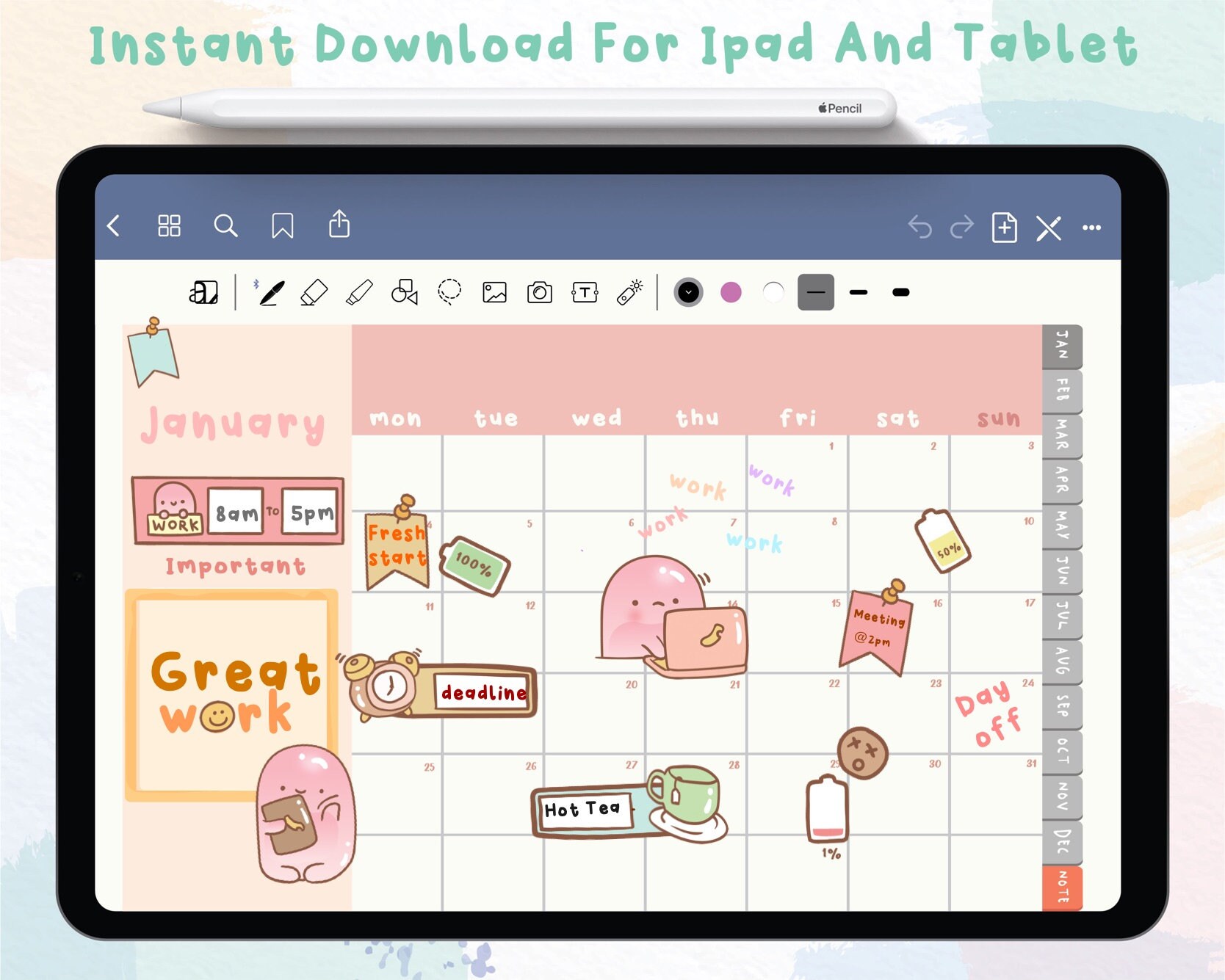The width and height of the screenshot is (1225, 980).
Task: Open the Camera tool
Action: click(539, 293)
